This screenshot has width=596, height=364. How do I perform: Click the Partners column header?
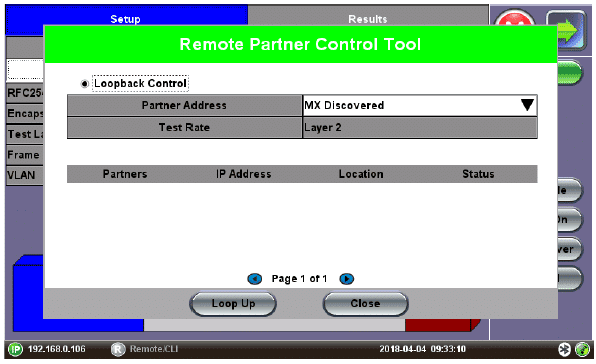point(125,174)
